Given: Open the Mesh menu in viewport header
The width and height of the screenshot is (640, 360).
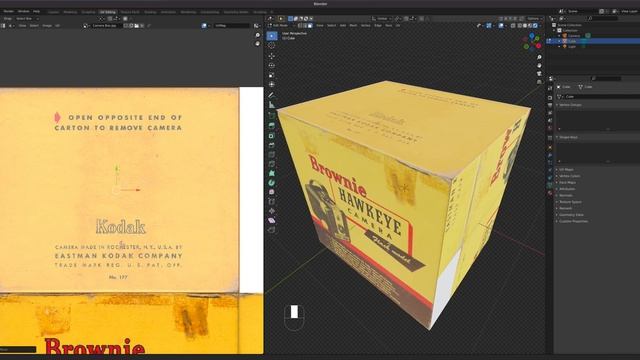Looking at the screenshot, I should click(353, 25).
